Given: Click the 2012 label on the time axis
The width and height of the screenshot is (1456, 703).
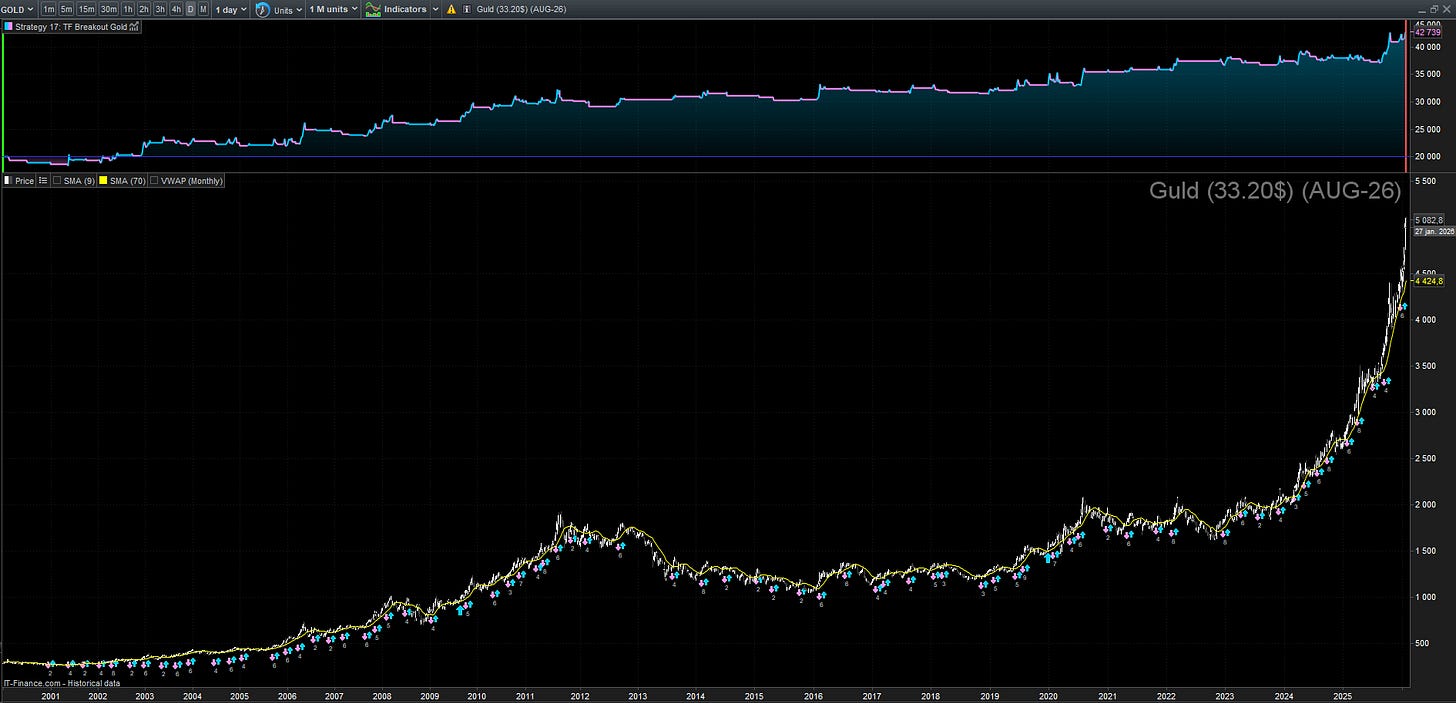Looking at the screenshot, I should tap(579, 695).
